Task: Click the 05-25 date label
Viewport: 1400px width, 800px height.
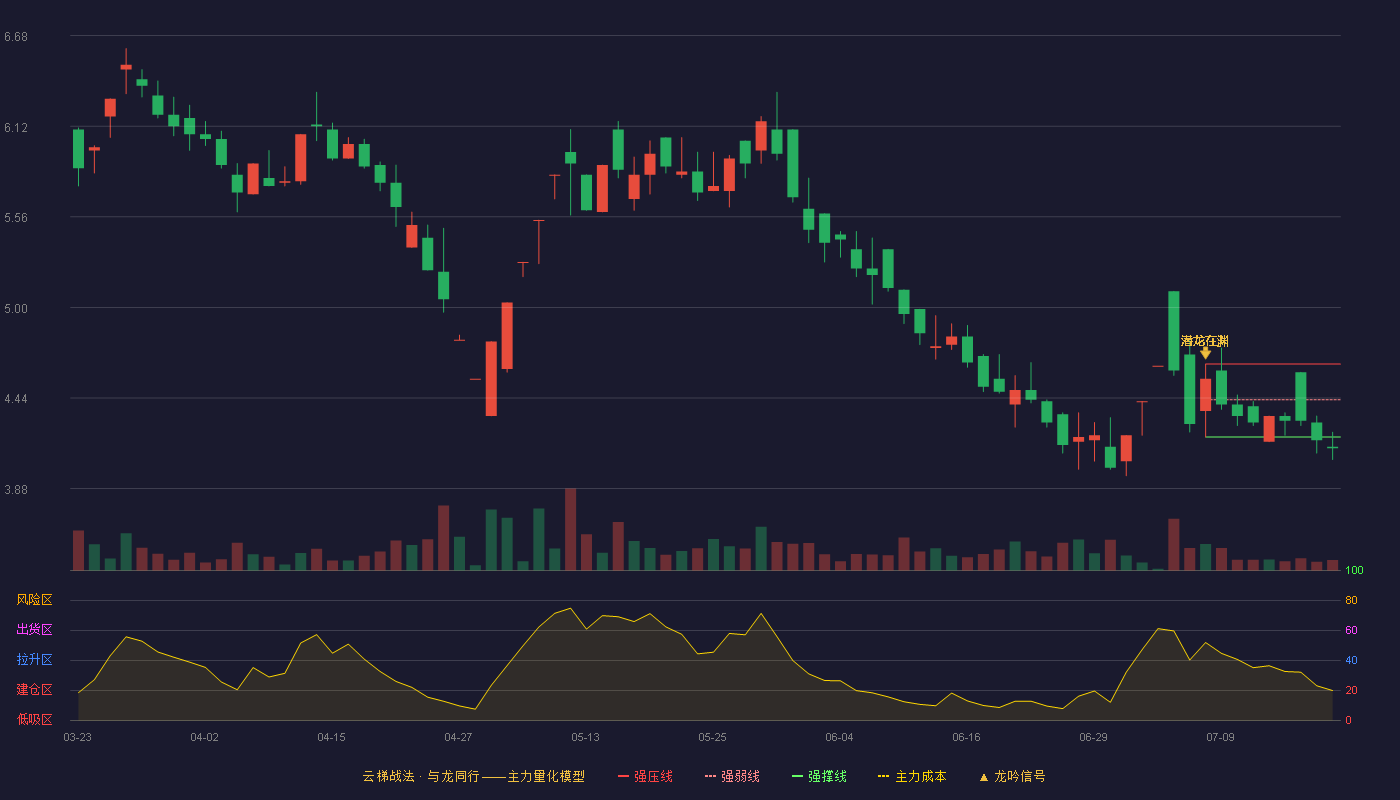Action: [x=712, y=737]
